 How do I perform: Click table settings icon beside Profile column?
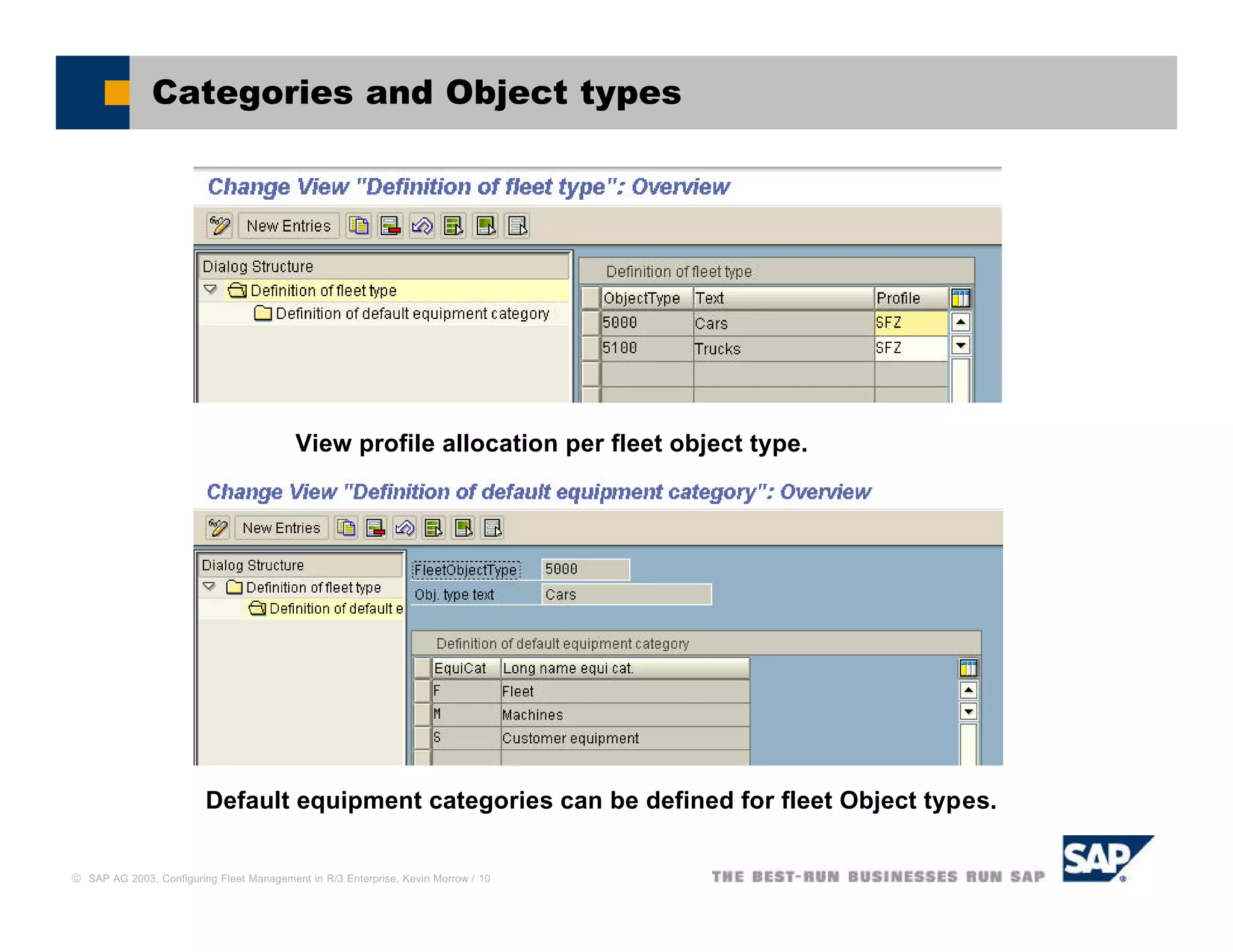pyautogui.click(x=960, y=298)
